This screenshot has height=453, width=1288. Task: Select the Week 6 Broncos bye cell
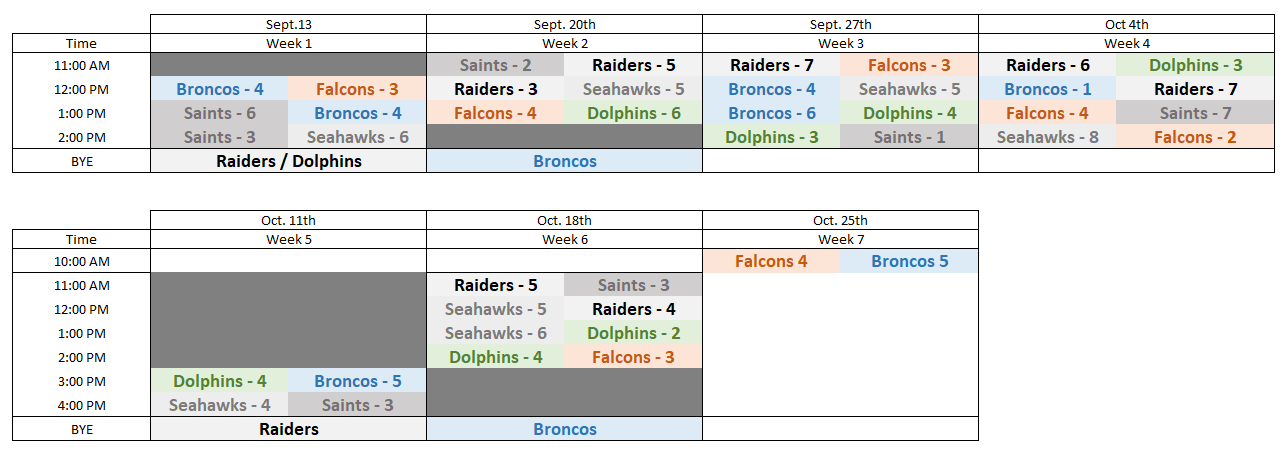(564, 429)
